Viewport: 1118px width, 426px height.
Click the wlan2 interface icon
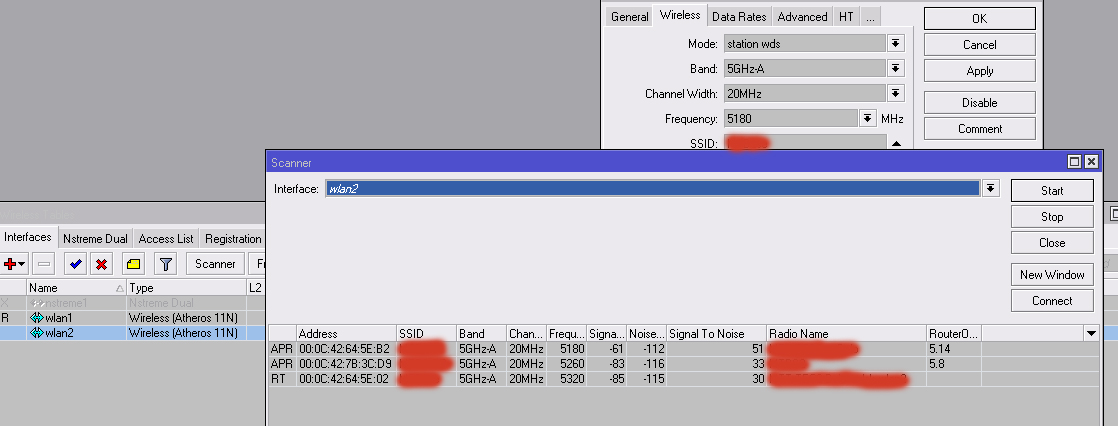pos(37,333)
